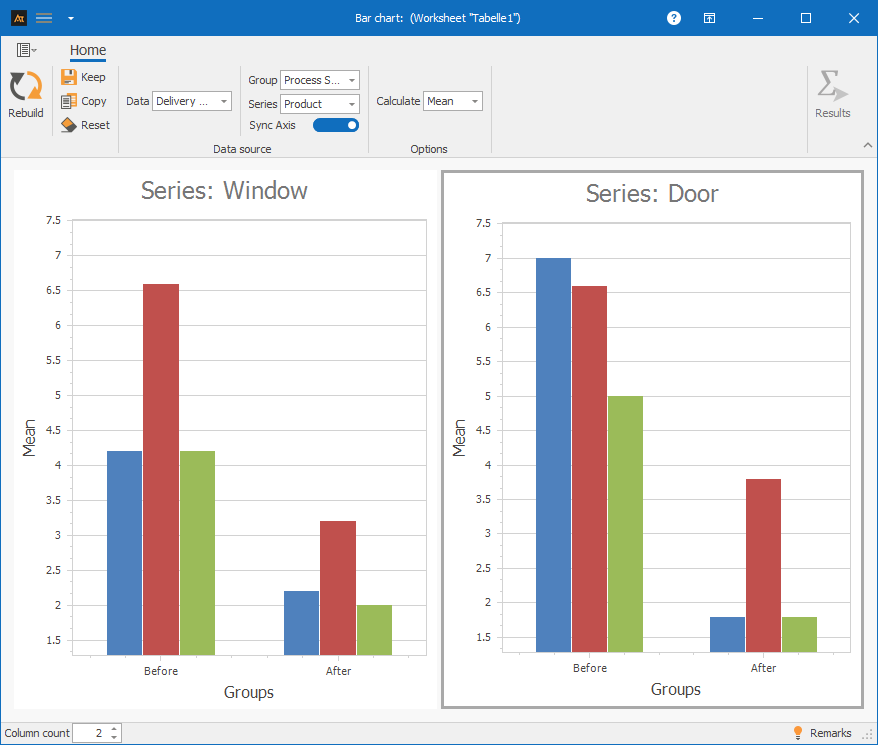Click the Rebuild icon

point(26,87)
